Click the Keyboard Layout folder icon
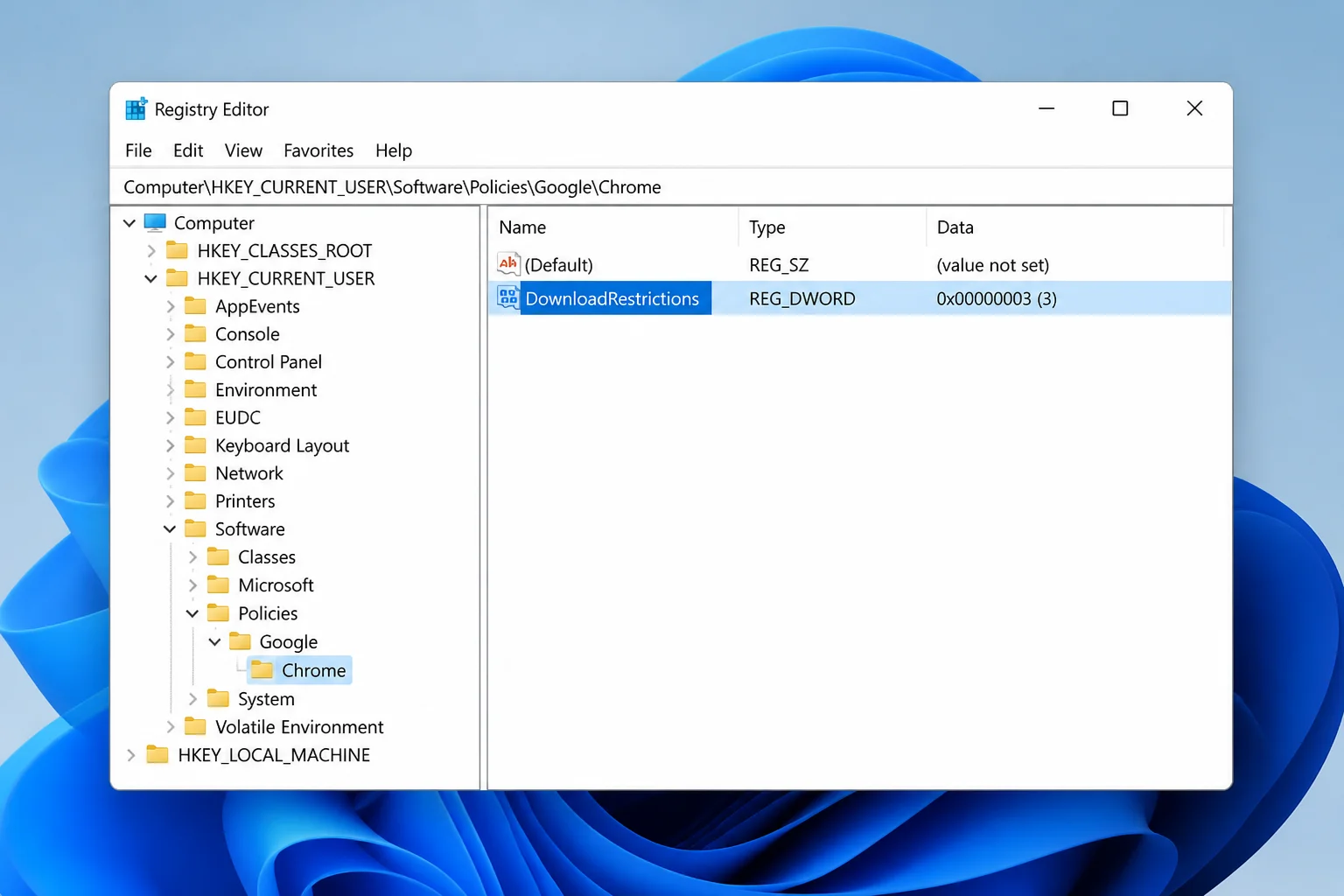Screen dimensions: 1344x896 [x=196, y=445]
